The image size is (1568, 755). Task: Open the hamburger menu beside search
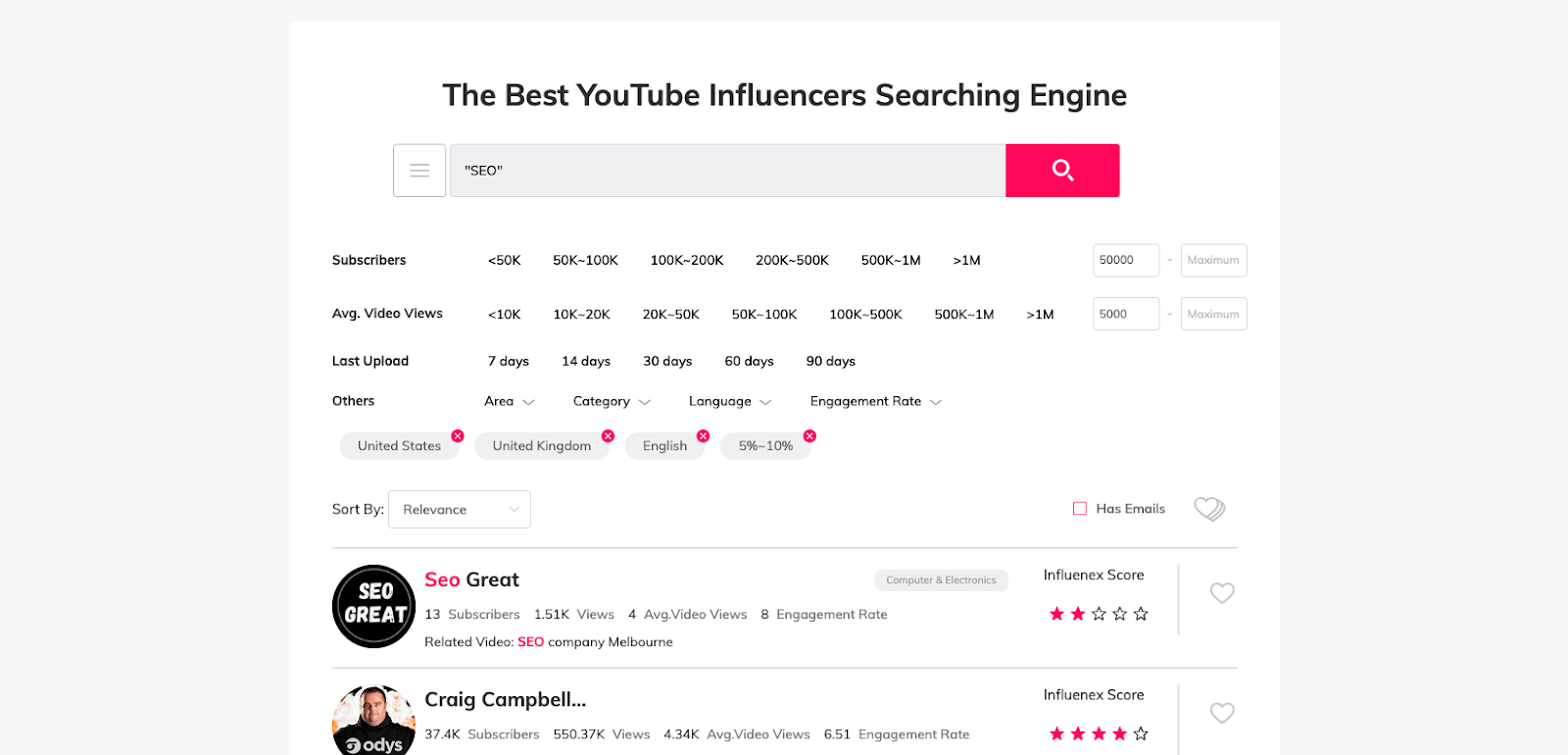coord(419,171)
